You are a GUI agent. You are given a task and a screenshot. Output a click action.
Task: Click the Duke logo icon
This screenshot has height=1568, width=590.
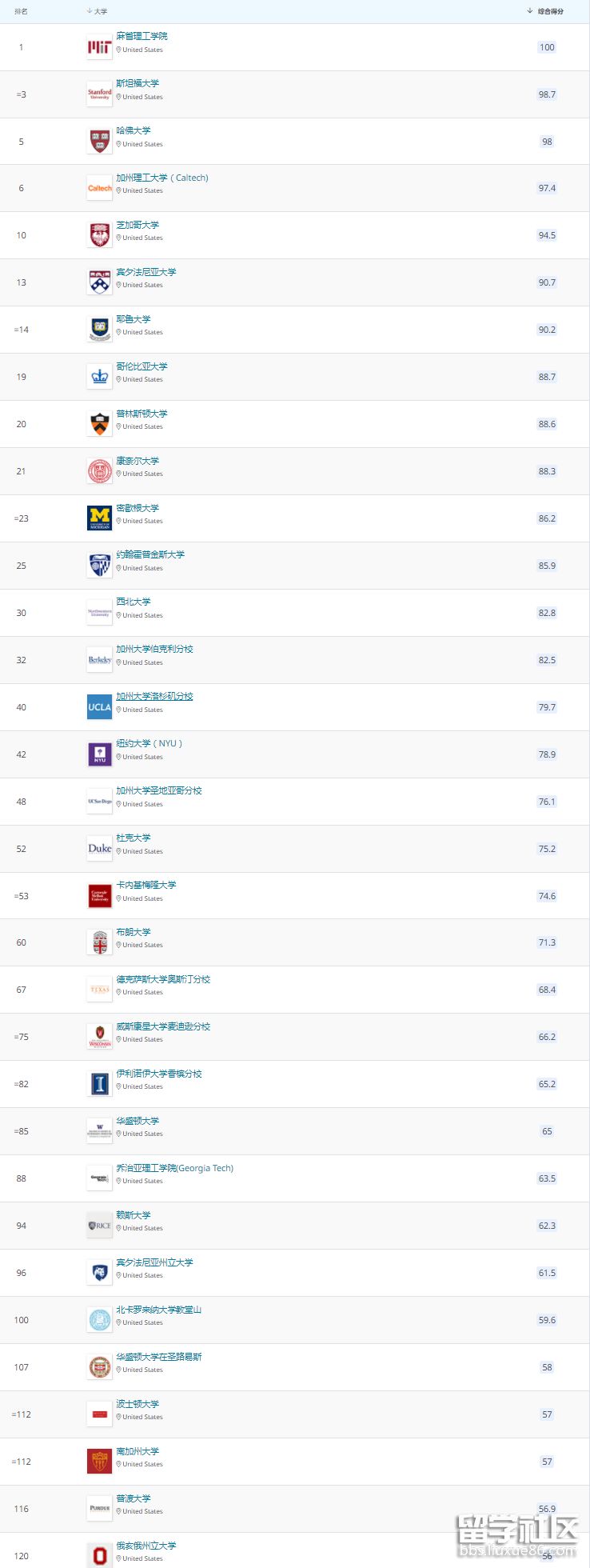(x=99, y=849)
